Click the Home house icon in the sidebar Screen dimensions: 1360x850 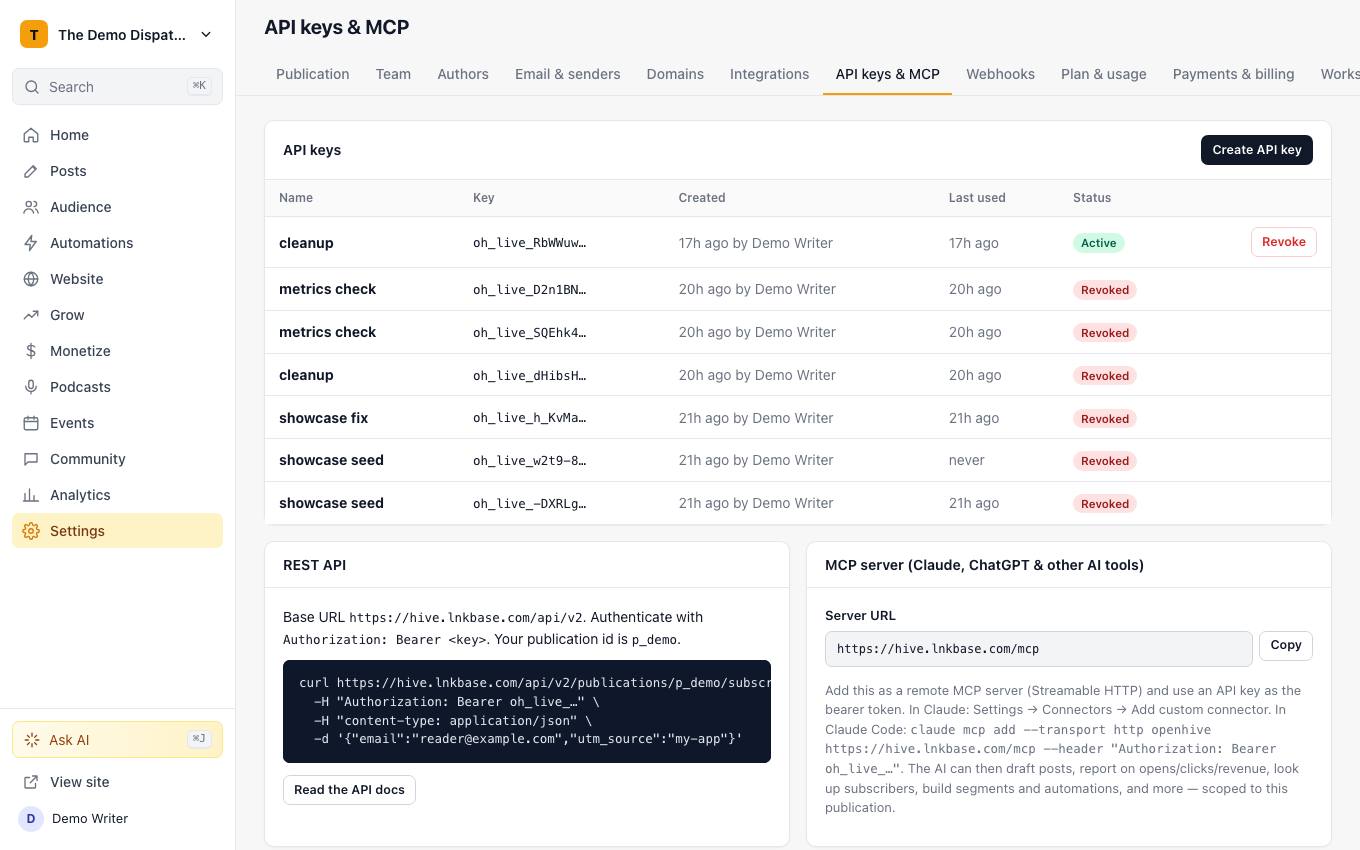coord(31,135)
